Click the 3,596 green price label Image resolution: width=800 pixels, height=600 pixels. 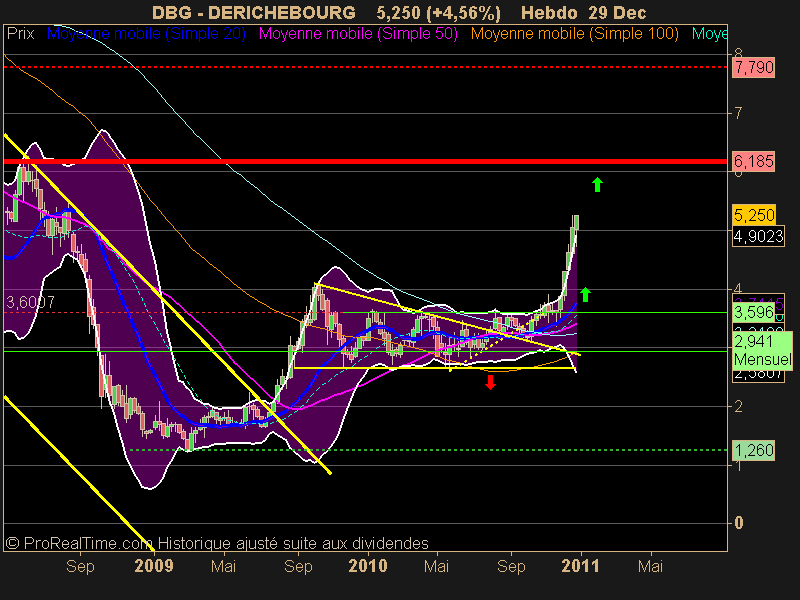(x=754, y=312)
